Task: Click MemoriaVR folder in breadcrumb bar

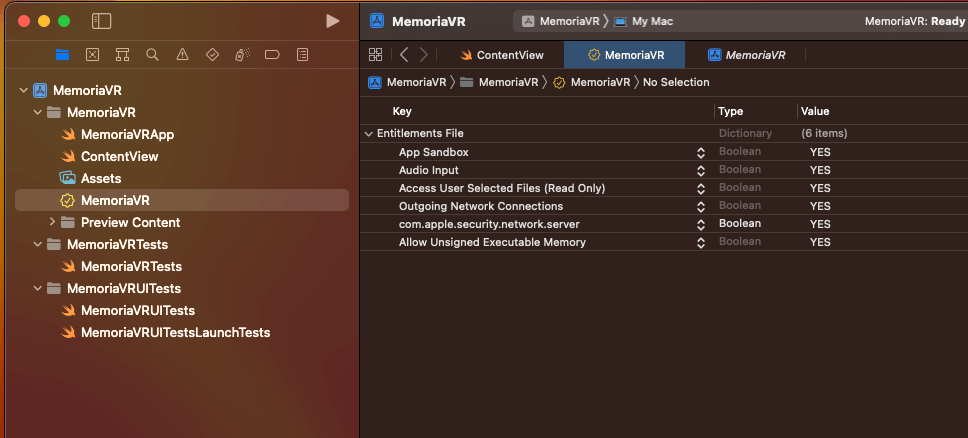Action: [x=499, y=82]
